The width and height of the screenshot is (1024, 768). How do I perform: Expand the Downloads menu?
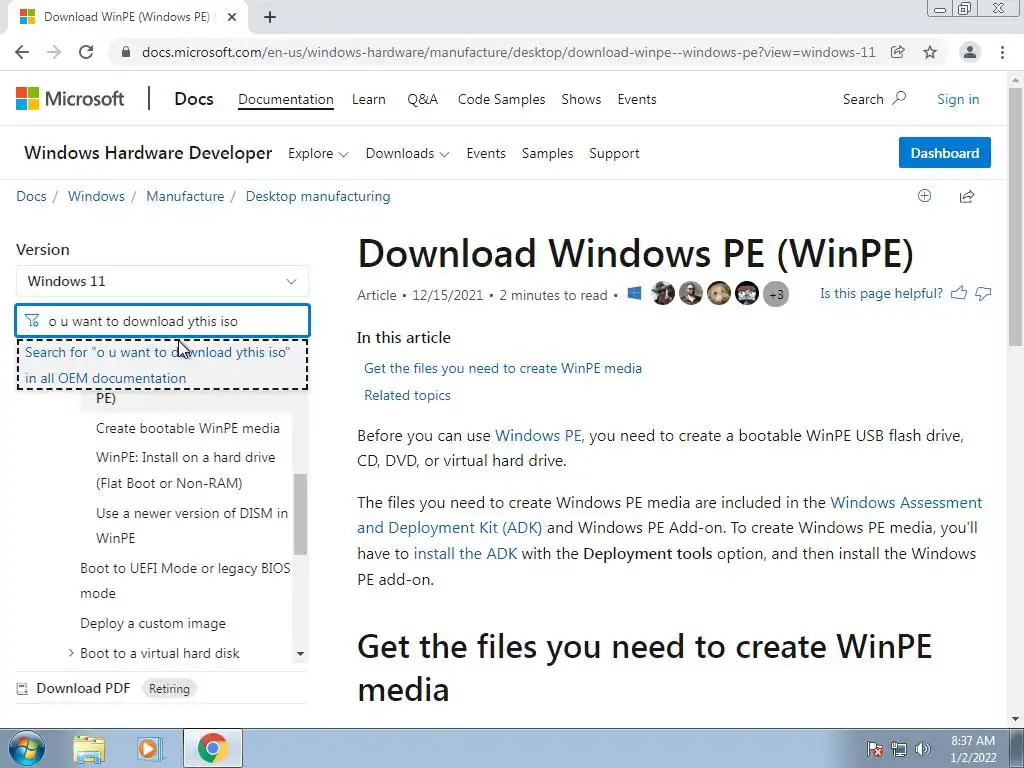point(407,153)
